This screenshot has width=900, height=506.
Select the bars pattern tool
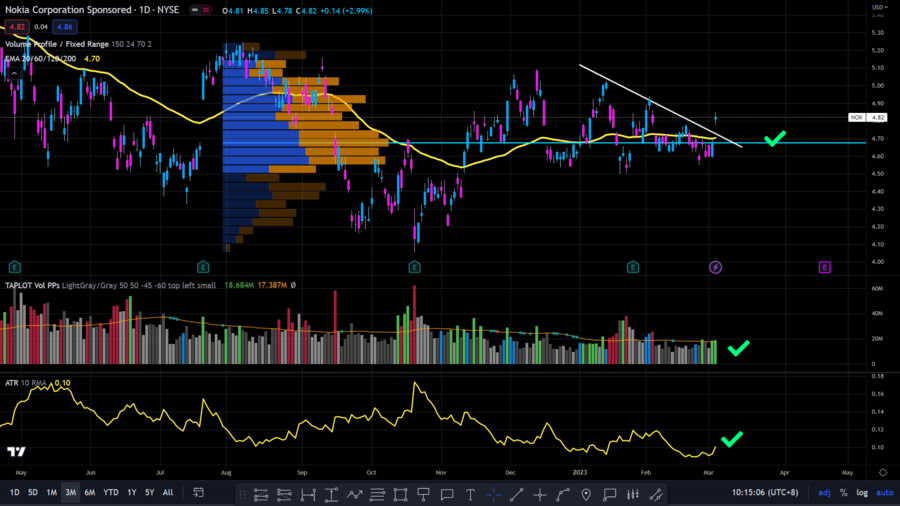click(x=633, y=494)
